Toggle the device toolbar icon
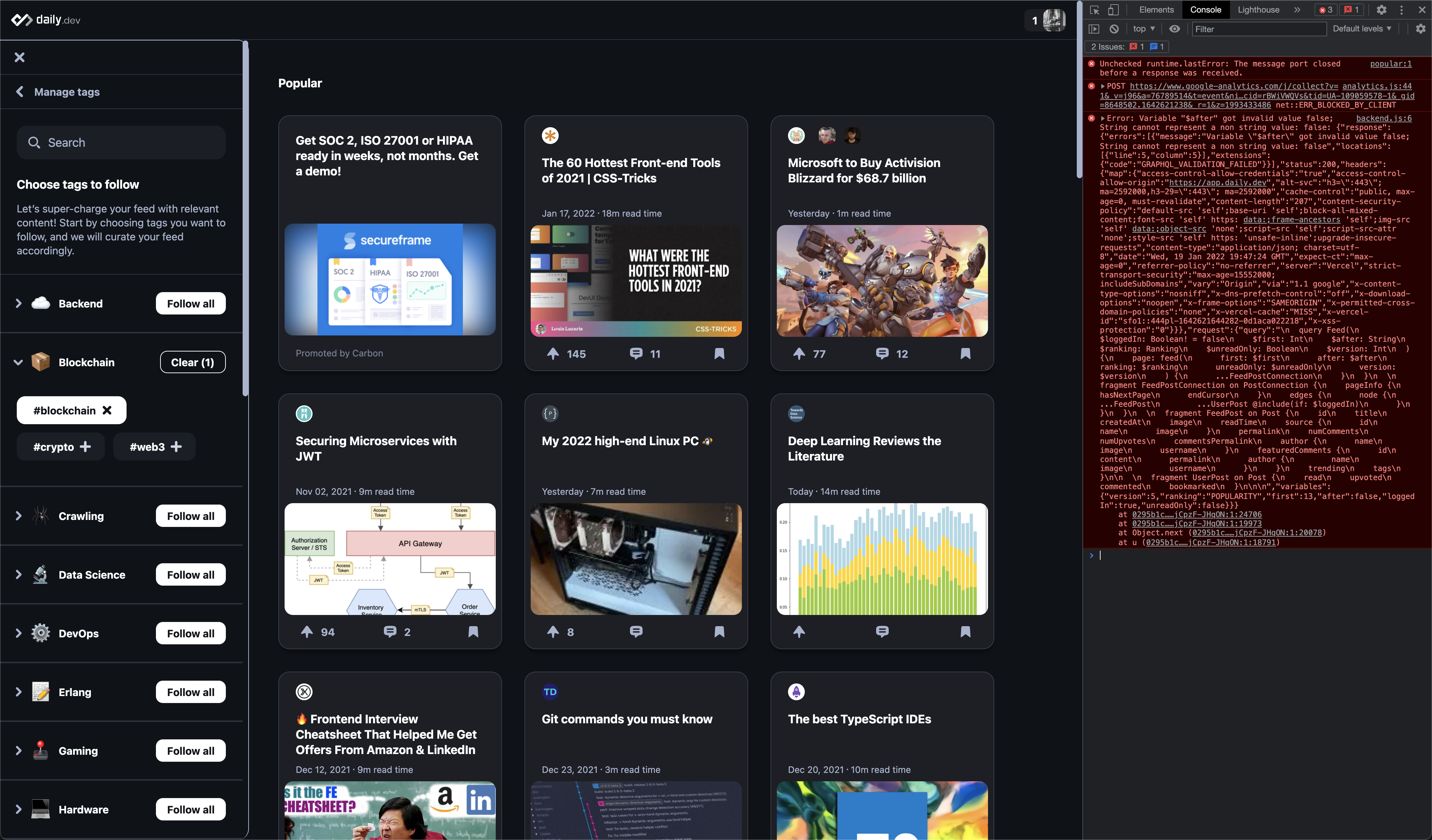 pos(1113,10)
